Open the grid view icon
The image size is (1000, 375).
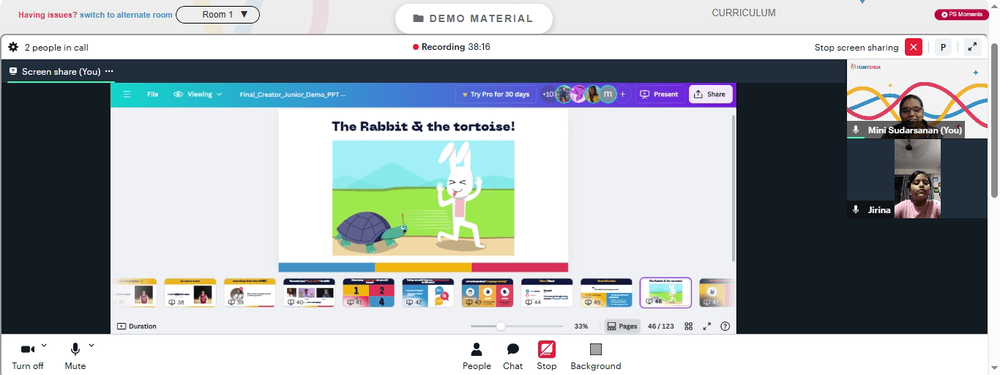[689, 326]
